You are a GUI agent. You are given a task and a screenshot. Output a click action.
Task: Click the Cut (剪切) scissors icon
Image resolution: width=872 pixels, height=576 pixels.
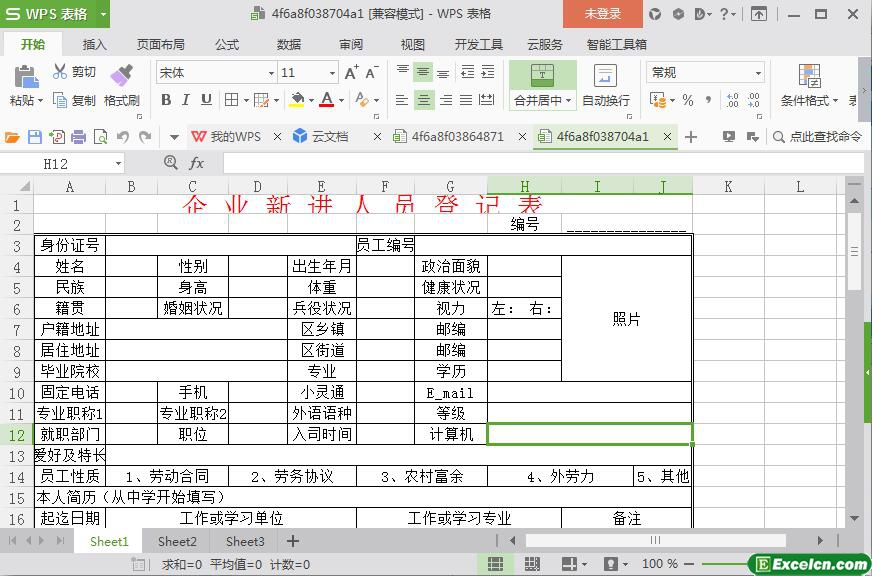60,72
